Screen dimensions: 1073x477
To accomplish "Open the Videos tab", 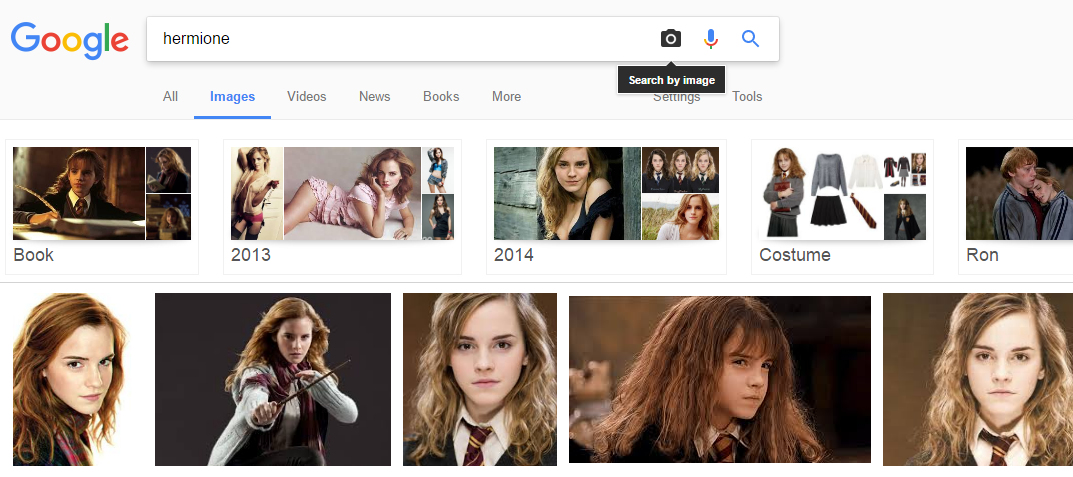I will pos(306,97).
